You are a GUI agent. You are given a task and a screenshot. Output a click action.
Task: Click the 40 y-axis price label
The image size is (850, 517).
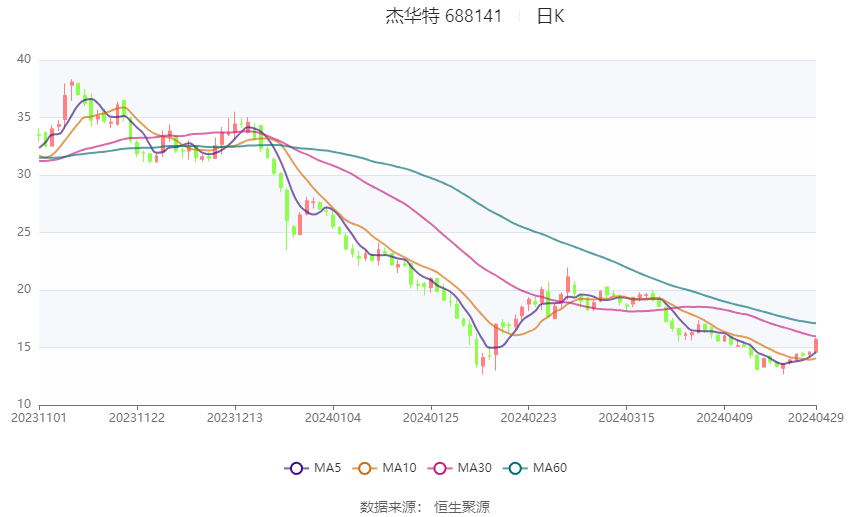coord(24,59)
